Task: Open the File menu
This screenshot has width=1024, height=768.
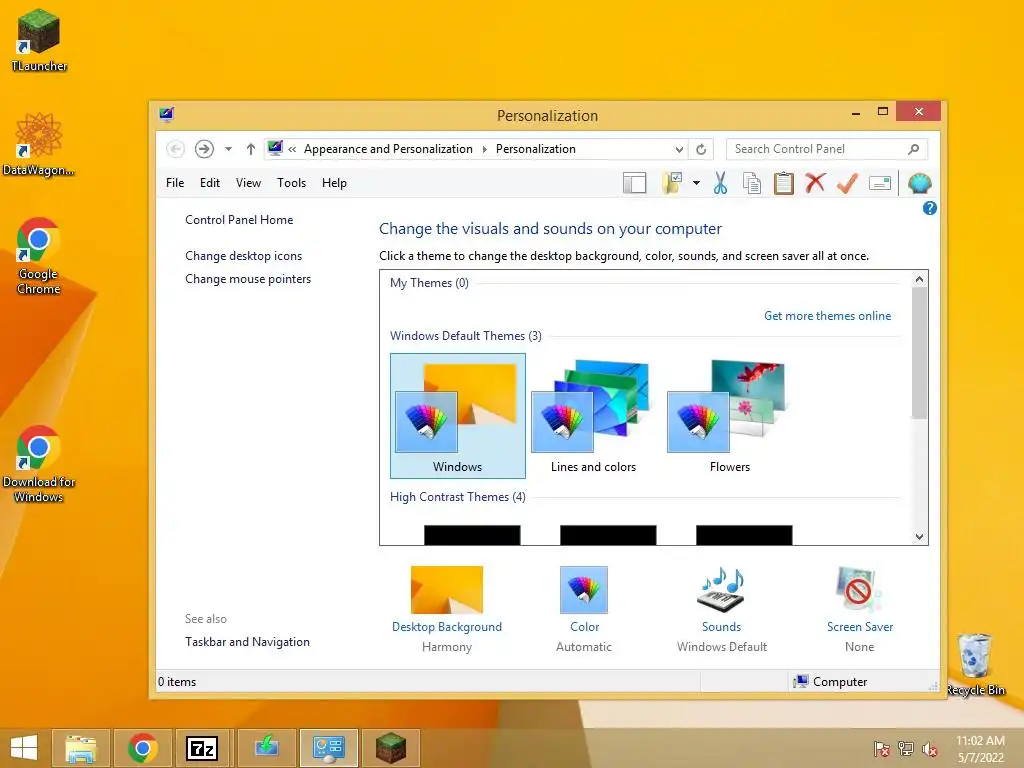Action: click(175, 183)
